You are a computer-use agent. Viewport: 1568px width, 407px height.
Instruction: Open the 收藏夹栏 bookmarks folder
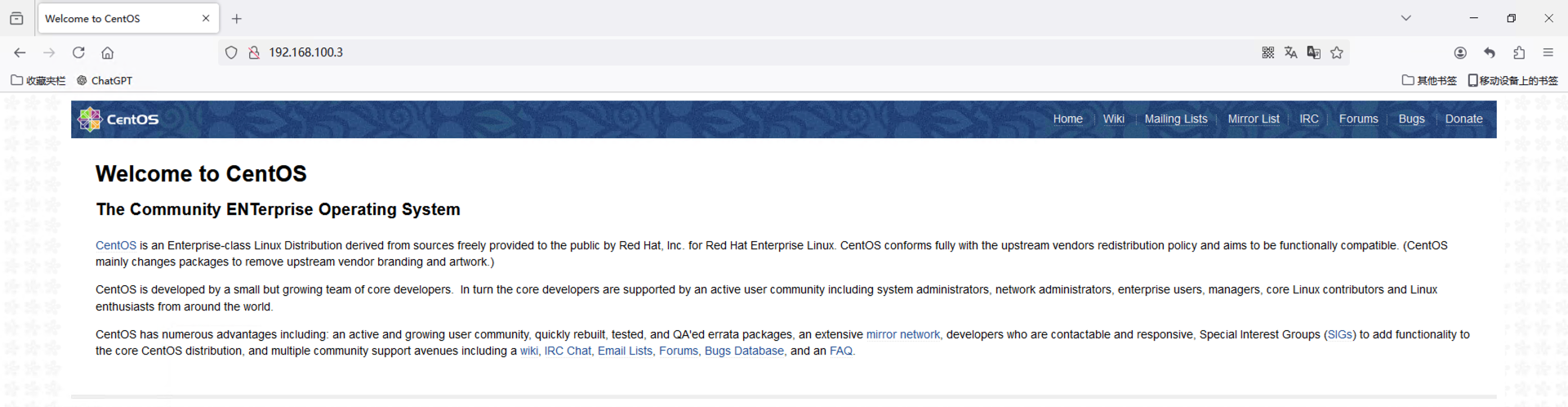[x=38, y=80]
